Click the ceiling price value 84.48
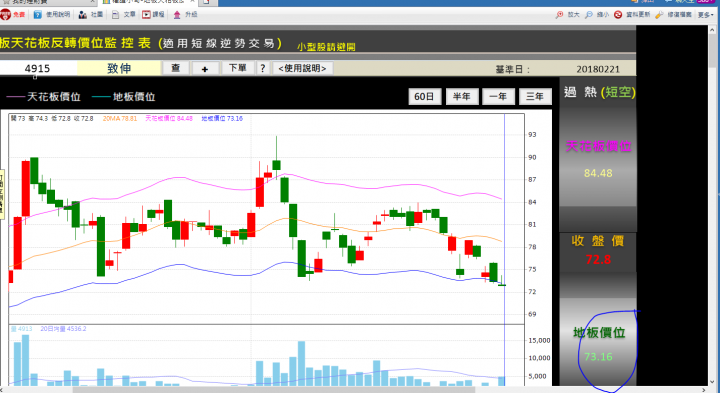 pyautogui.click(x=598, y=173)
